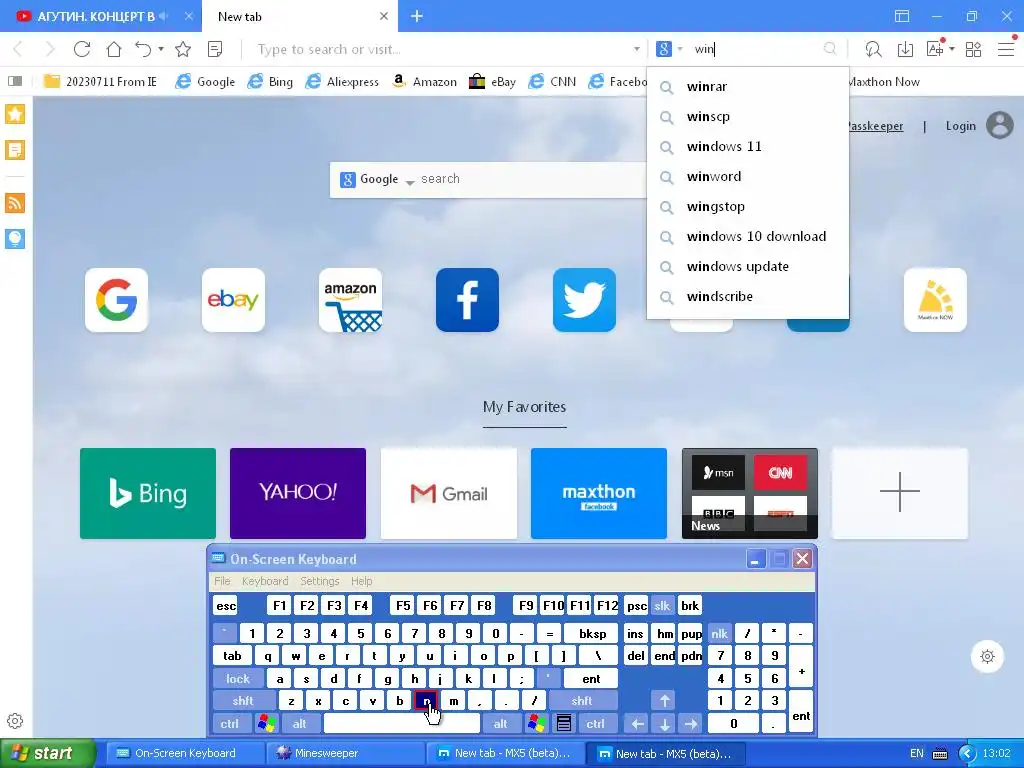Add a new favorite with plus tile
The image size is (1024, 768).
pyautogui.click(x=900, y=494)
